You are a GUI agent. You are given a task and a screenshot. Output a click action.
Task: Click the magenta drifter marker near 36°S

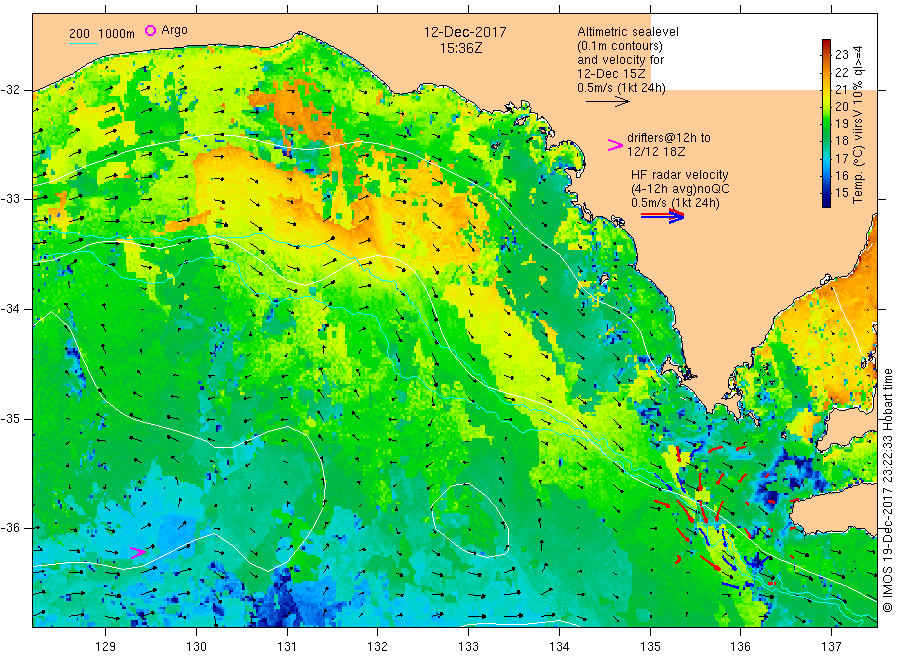[138, 553]
